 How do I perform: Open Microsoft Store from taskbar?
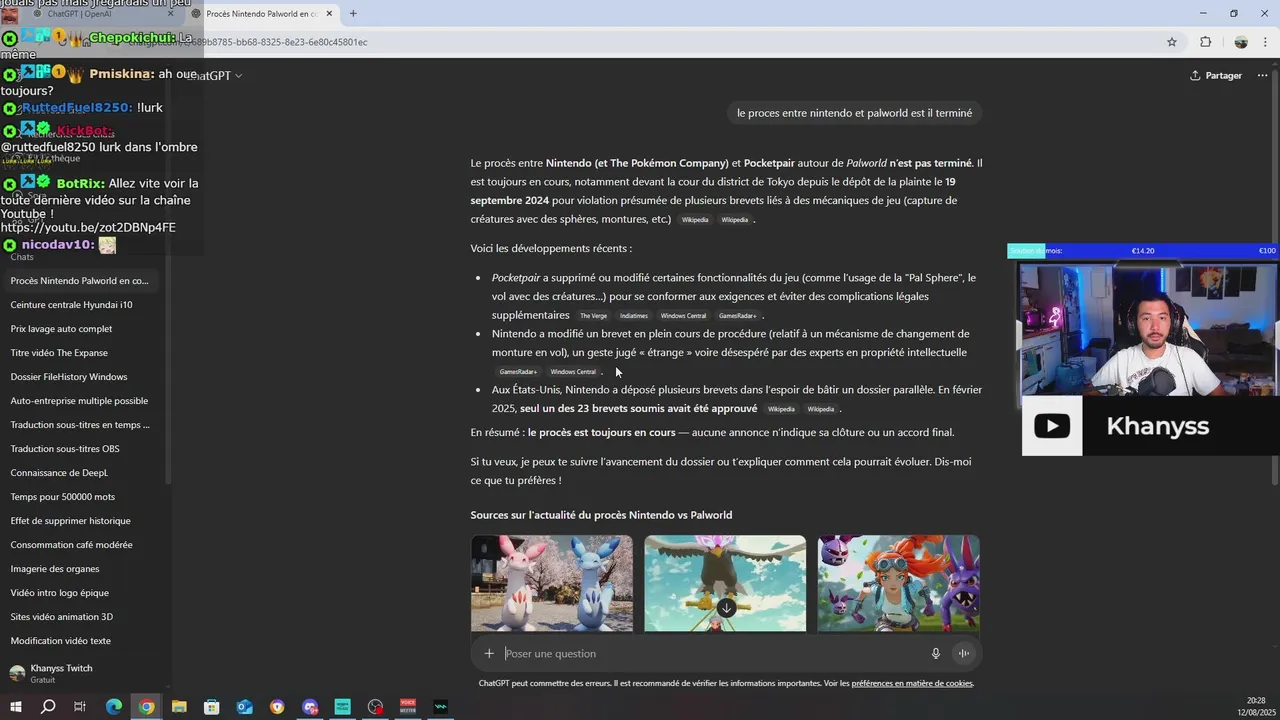212,707
